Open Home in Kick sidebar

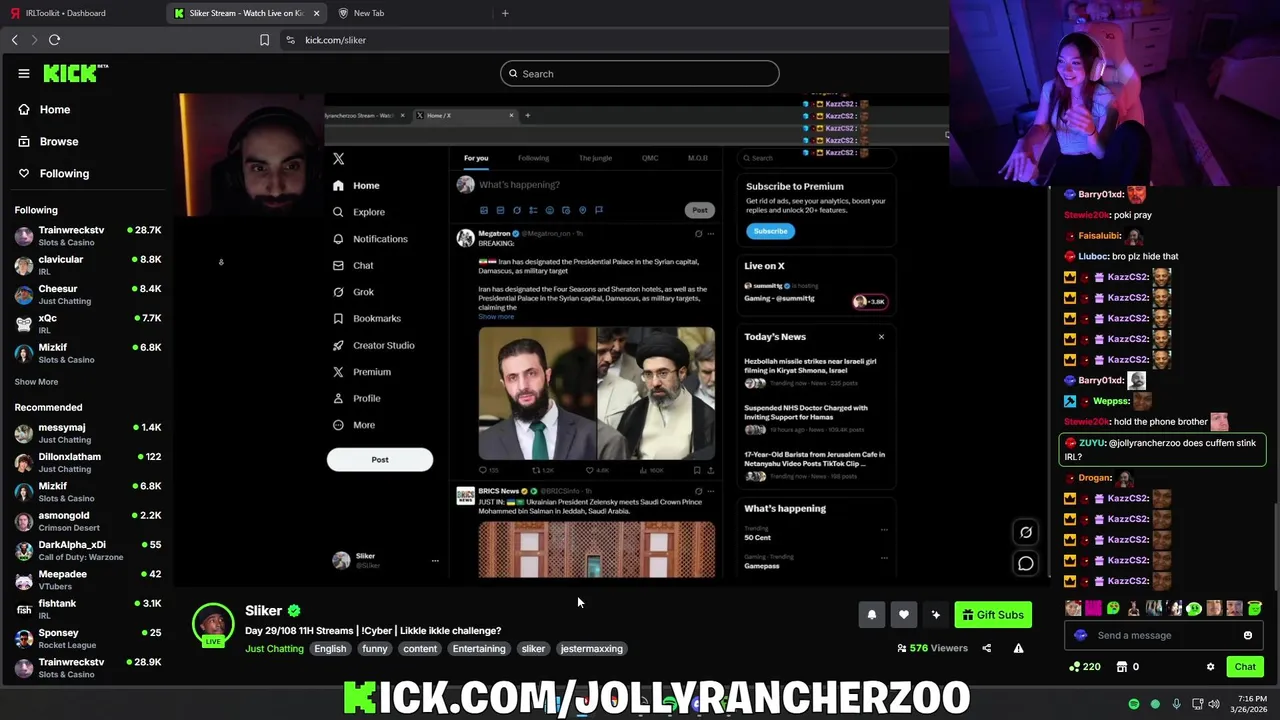click(x=45, y=109)
